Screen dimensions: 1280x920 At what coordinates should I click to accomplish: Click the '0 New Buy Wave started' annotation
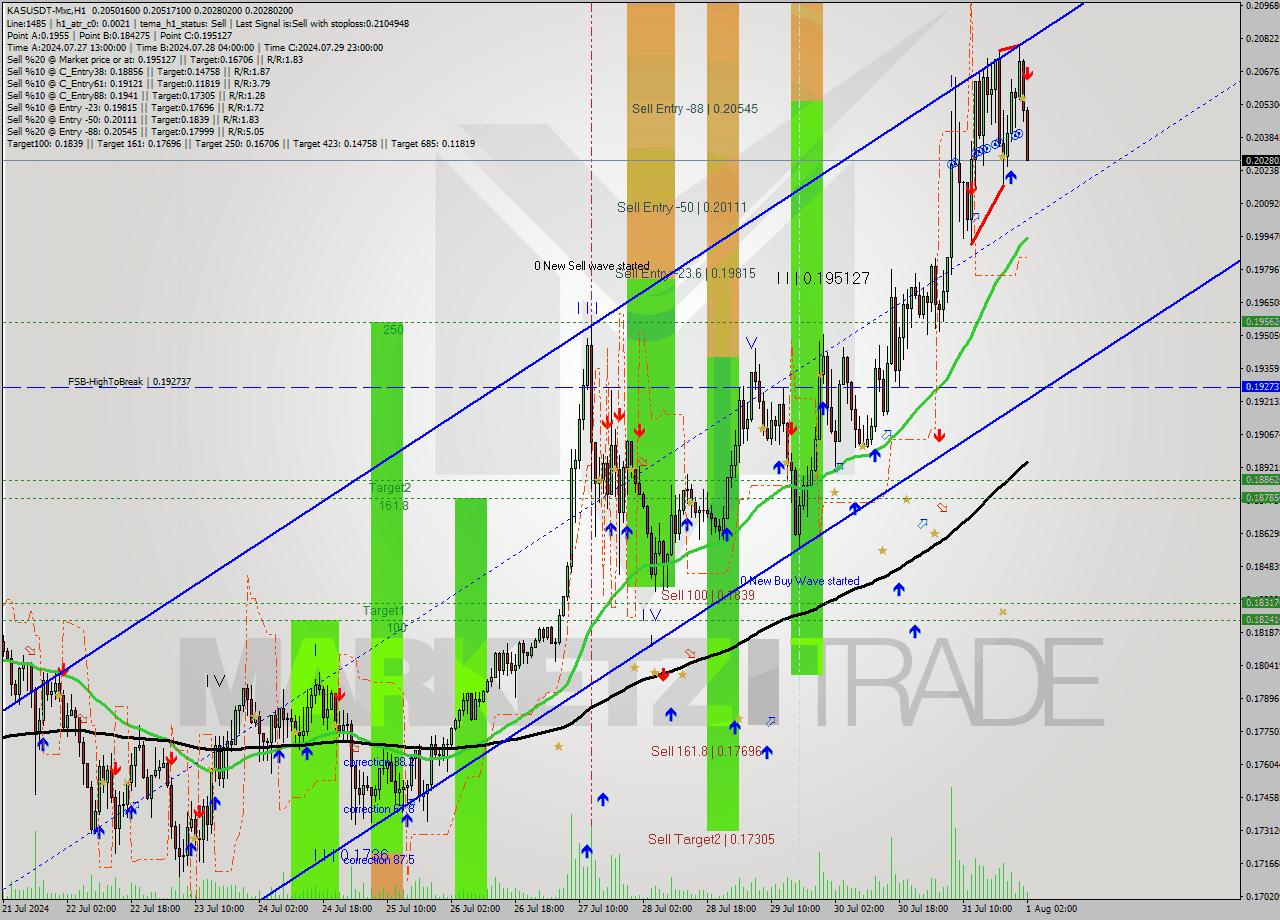click(800, 581)
